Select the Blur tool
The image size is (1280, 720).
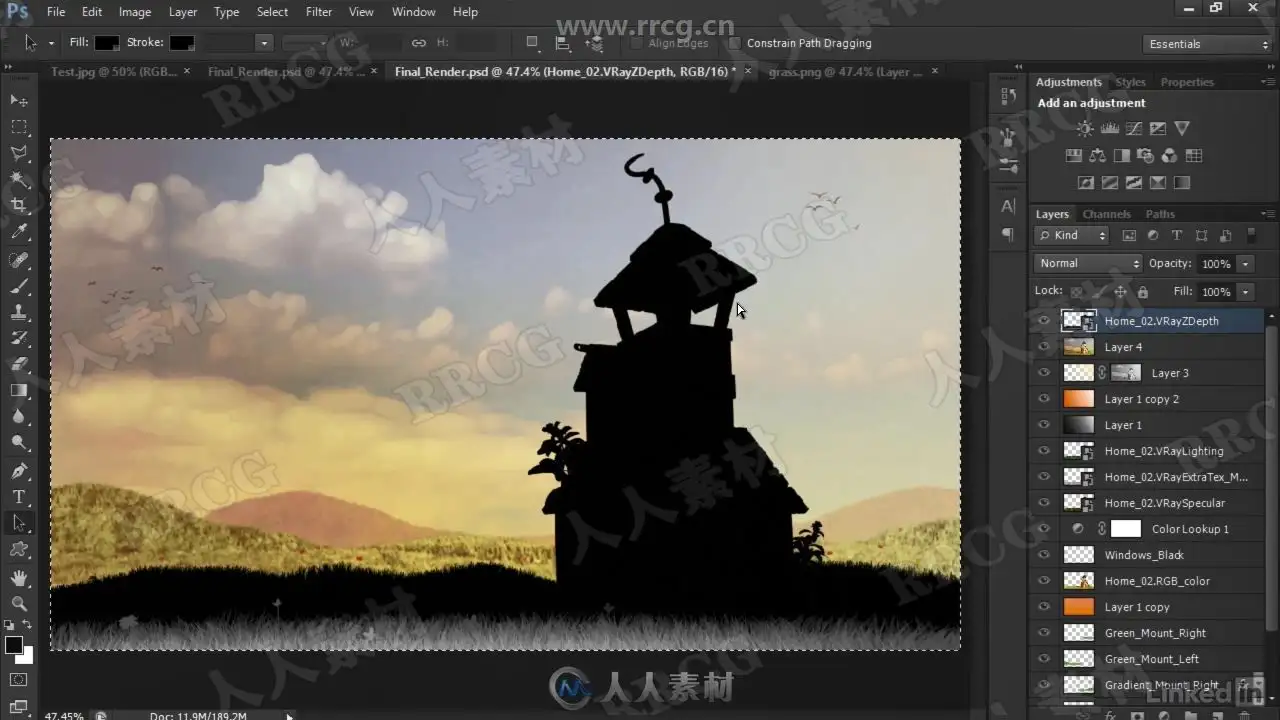coord(19,416)
